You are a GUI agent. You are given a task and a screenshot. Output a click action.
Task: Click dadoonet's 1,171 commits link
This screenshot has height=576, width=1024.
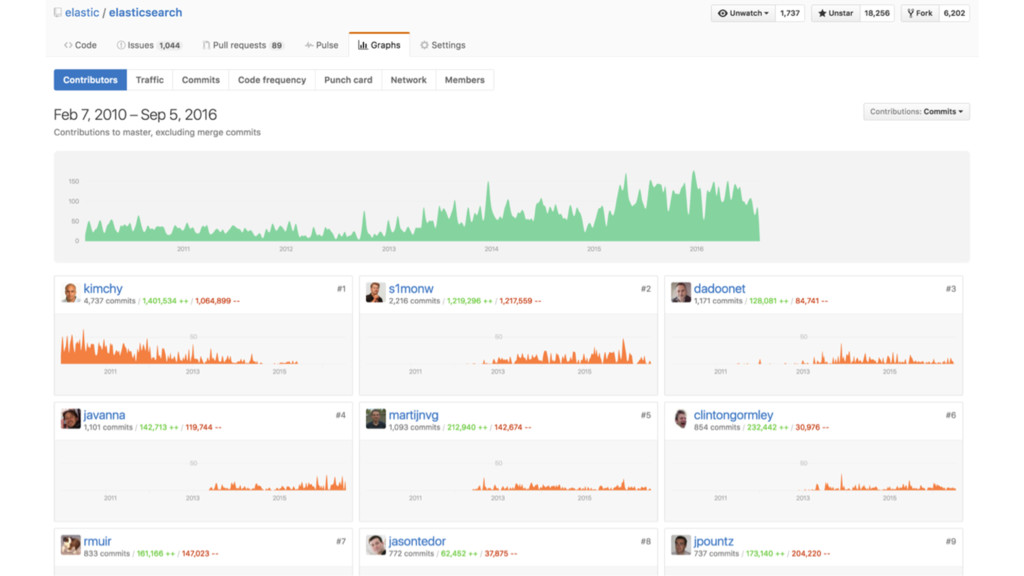click(718, 301)
